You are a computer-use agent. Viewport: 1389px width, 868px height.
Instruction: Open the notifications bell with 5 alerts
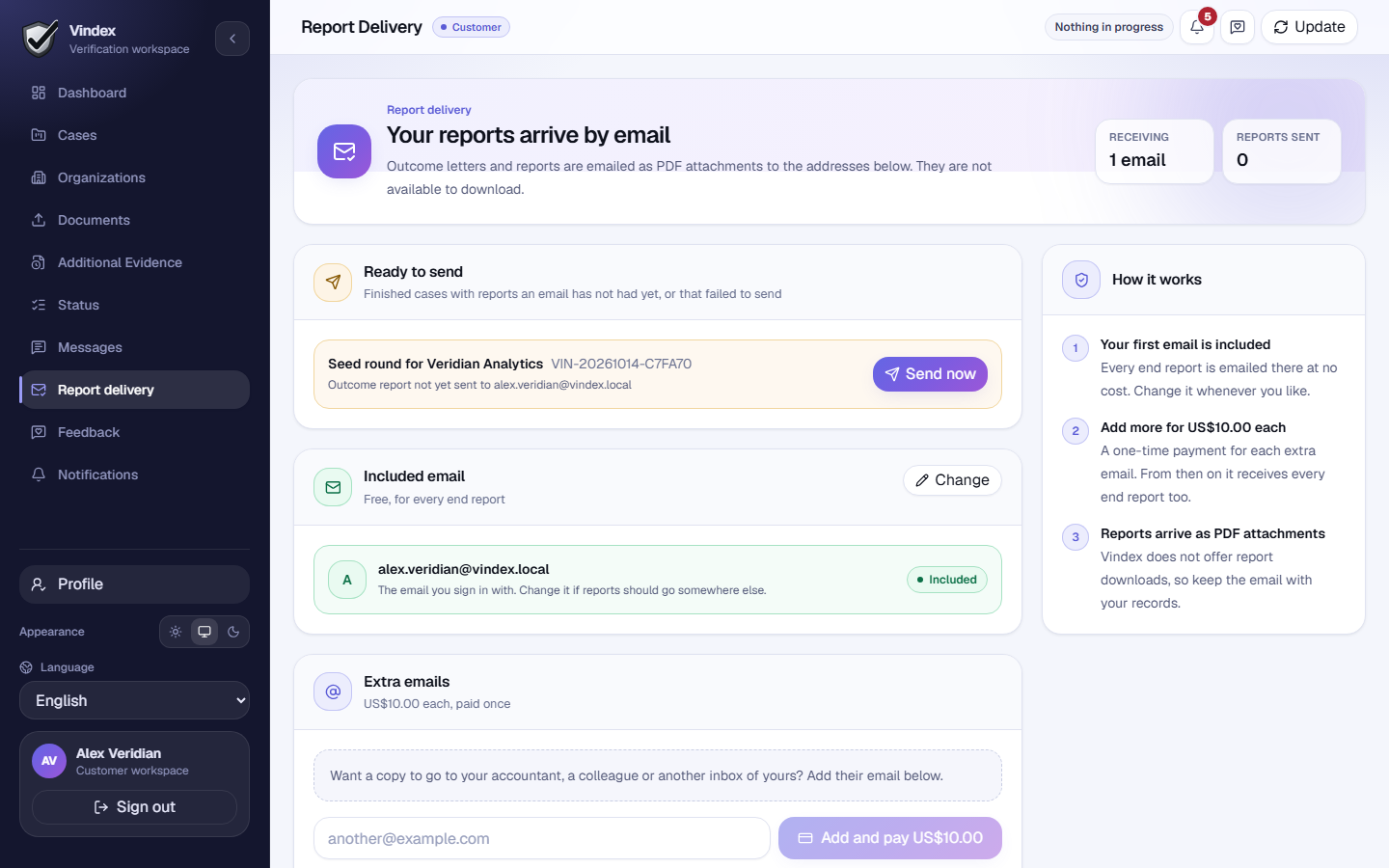[1197, 27]
